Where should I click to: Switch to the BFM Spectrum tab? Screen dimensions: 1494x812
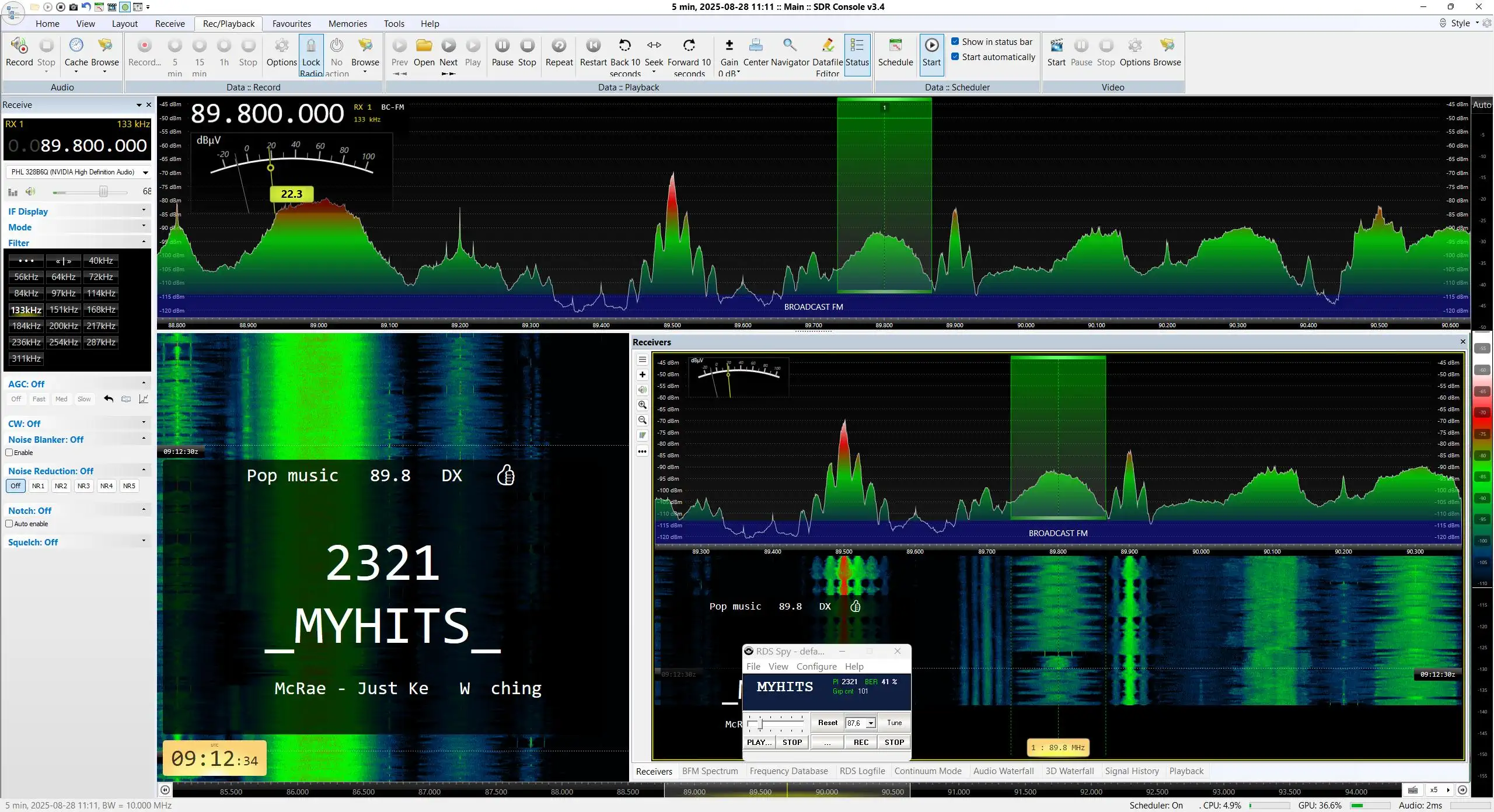(x=710, y=771)
